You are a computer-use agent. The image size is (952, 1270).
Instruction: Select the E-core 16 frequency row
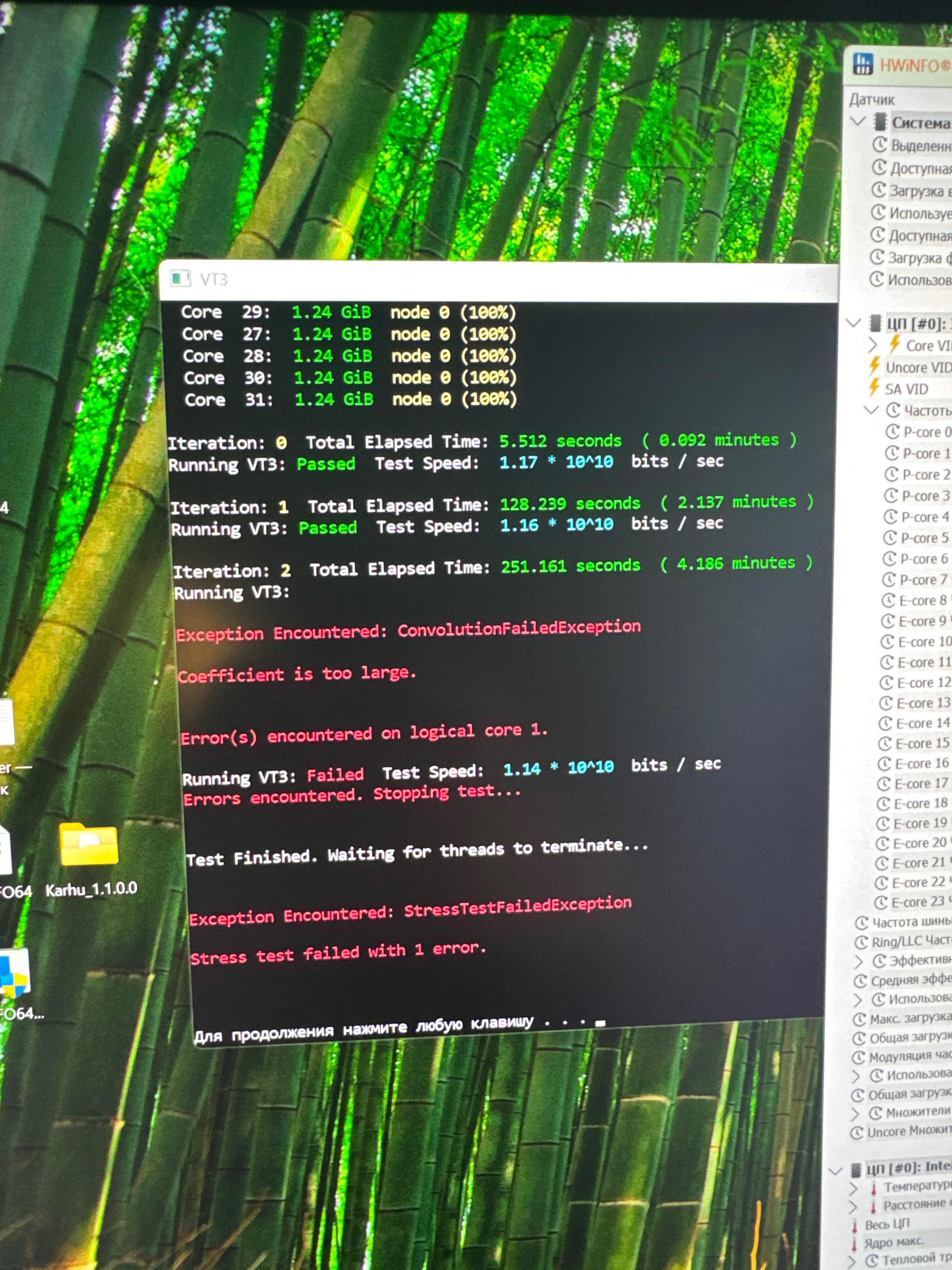[921, 764]
